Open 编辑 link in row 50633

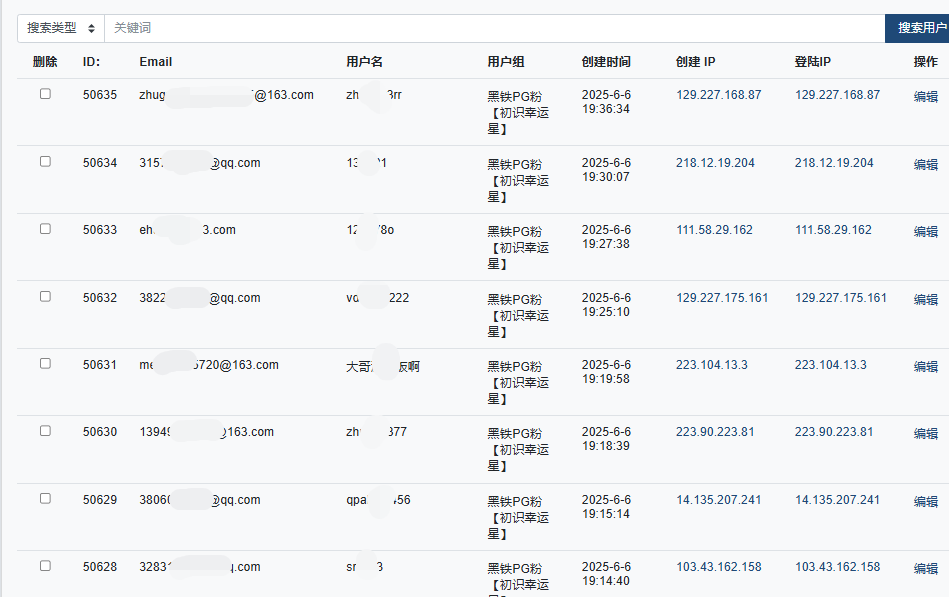click(925, 232)
